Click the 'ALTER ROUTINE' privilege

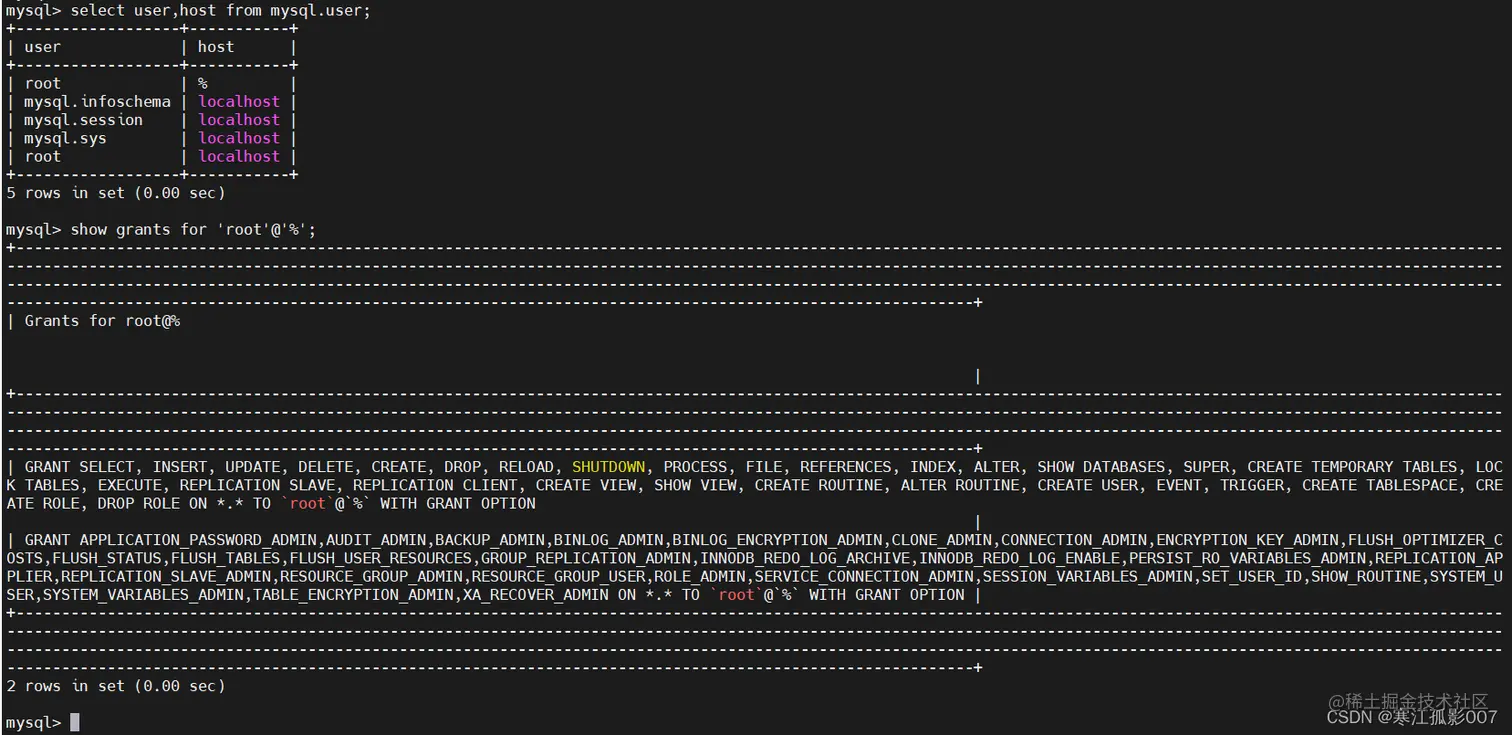pos(960,485)
